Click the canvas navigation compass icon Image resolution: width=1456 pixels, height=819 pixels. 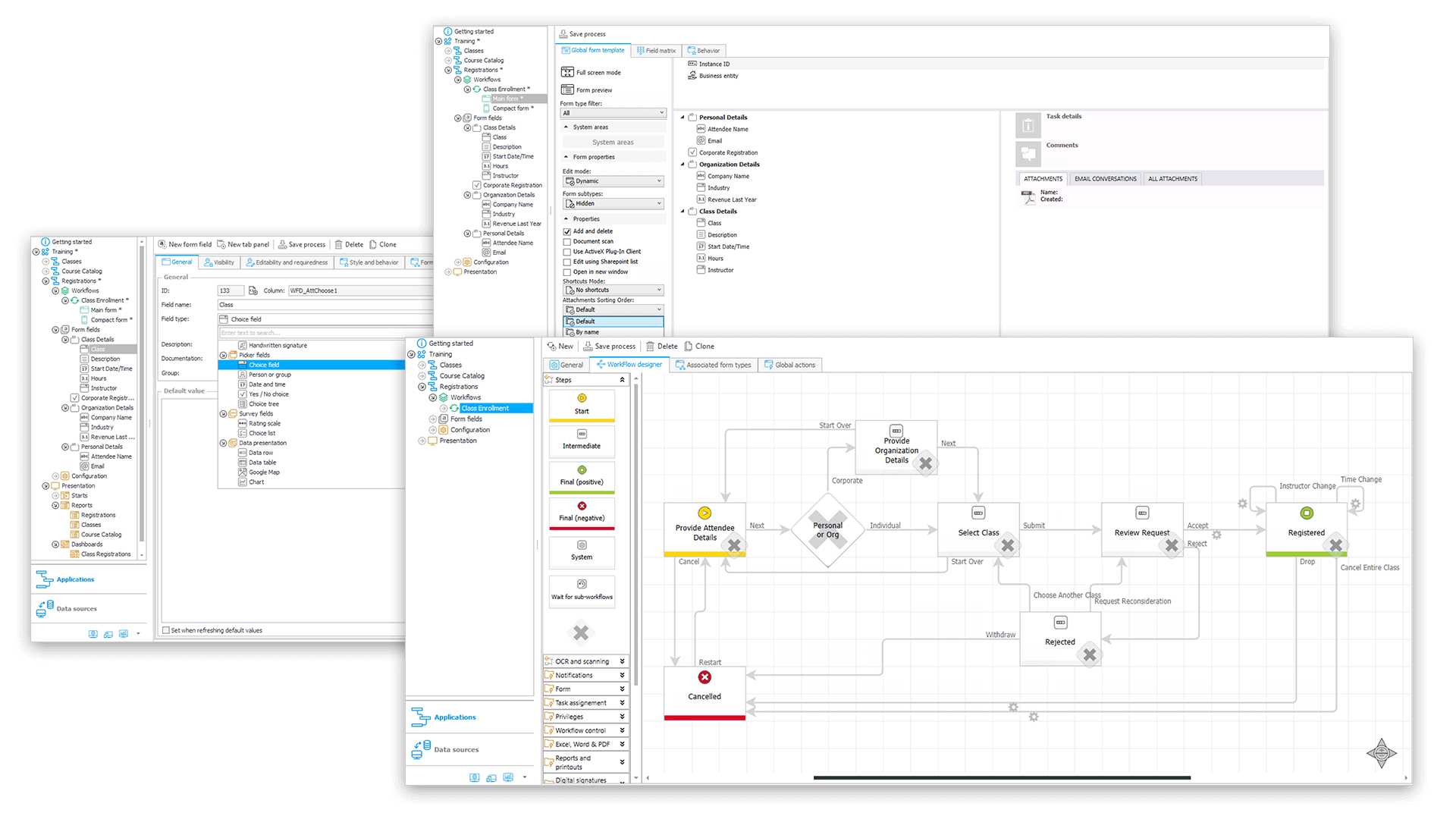tap(1381, 753)
